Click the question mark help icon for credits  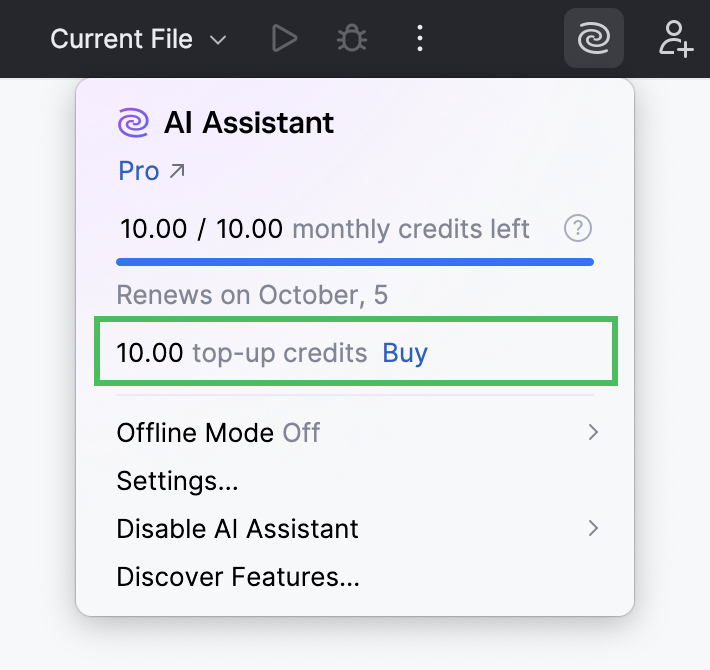[577, 228]
